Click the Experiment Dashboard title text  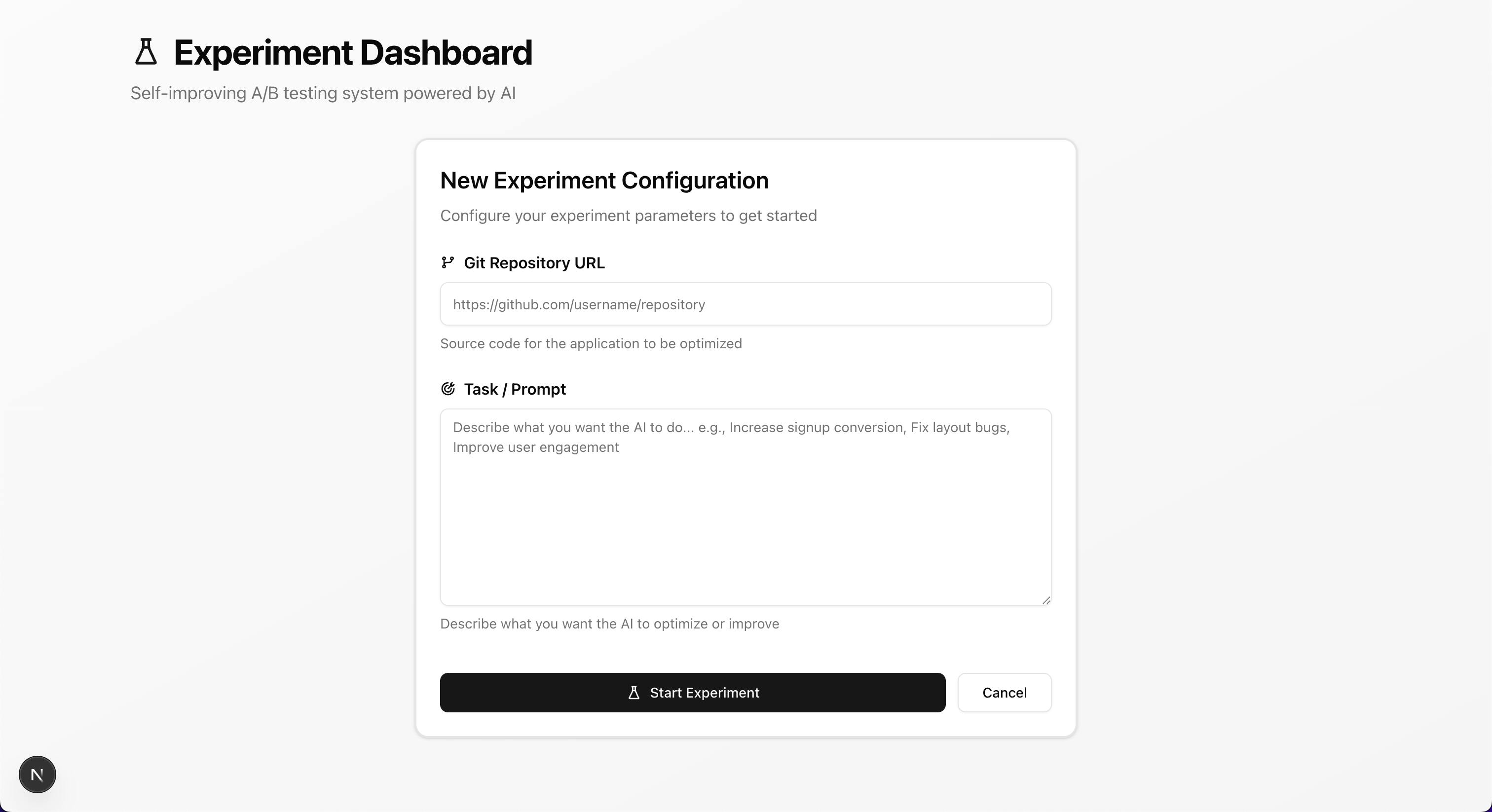tap(353, 53)
